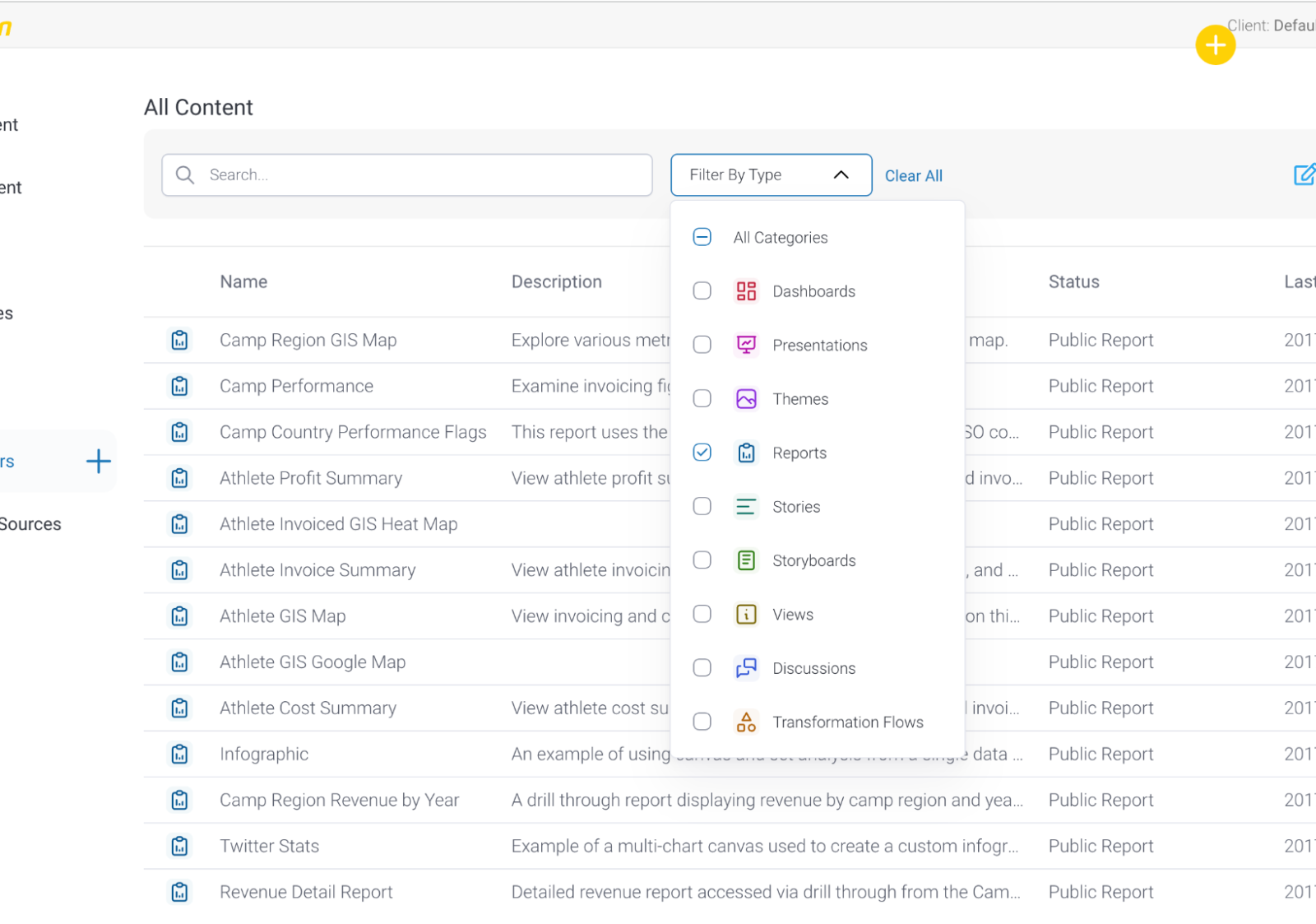This screenshot has height=924, width=1316.
Task: Uncheck the Reports filter checkbox
Action: coord(702,453)
